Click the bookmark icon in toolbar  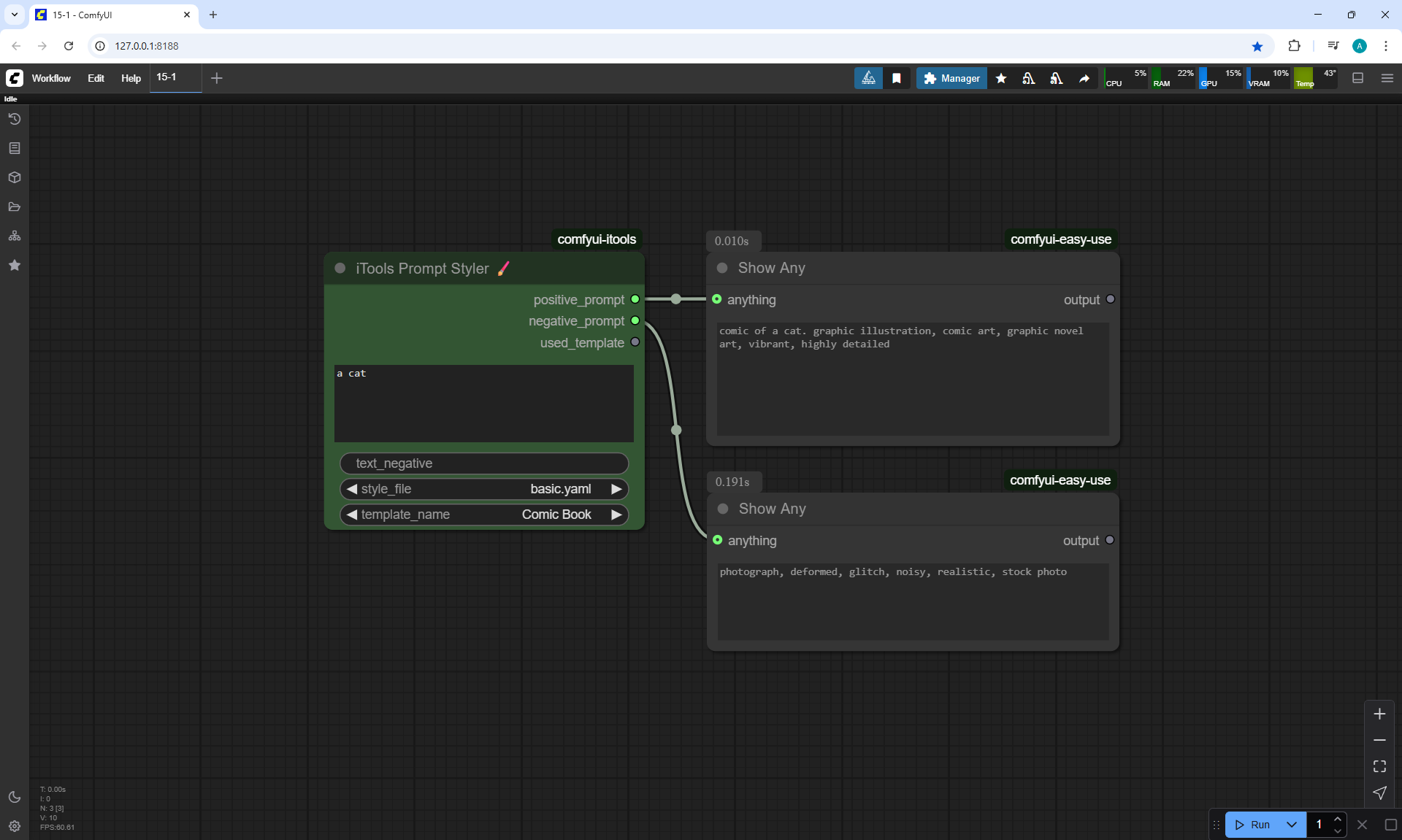(x=897, y=78)
